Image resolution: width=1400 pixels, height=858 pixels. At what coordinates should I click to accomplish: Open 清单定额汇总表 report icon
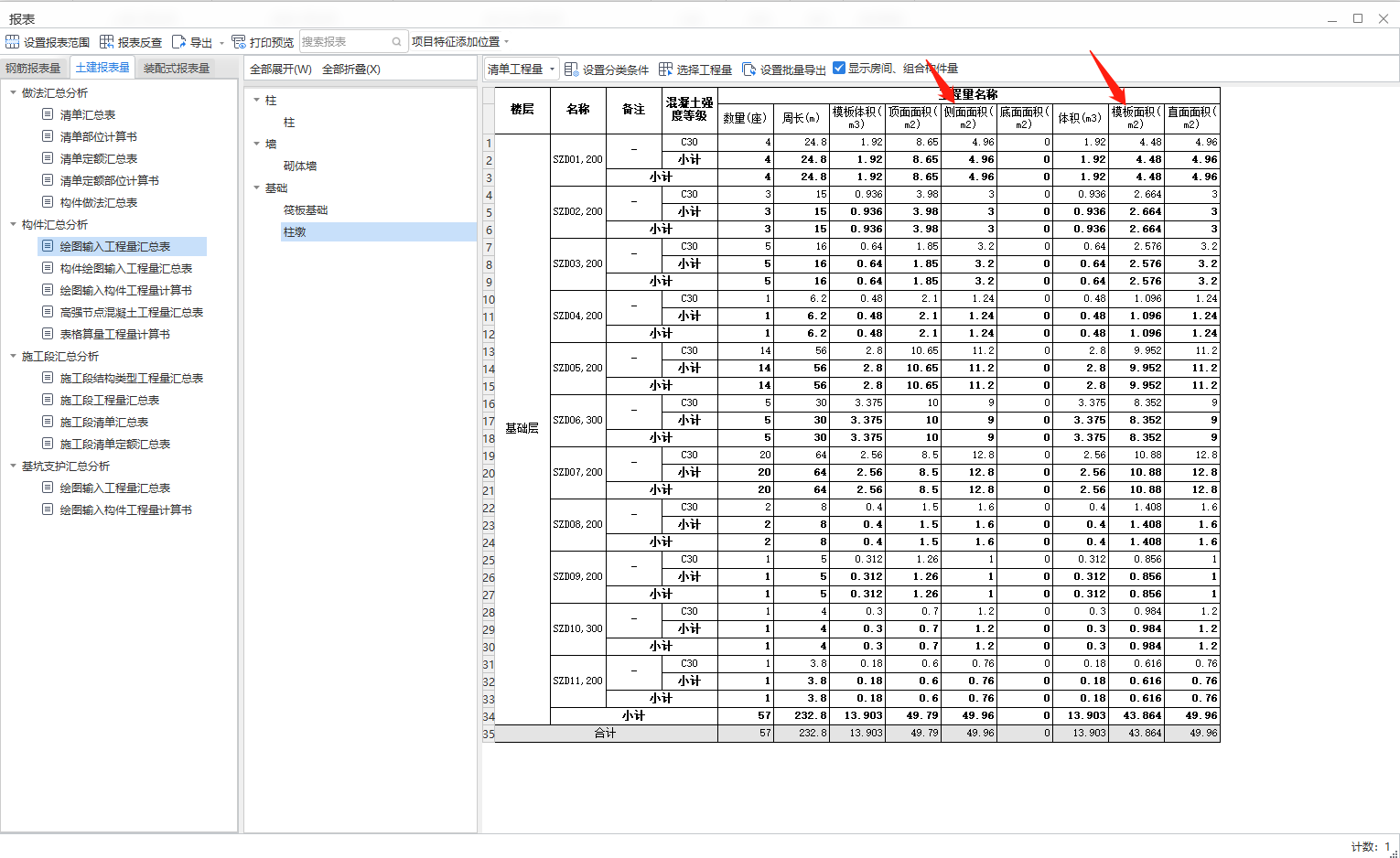[x=48, y=158]
